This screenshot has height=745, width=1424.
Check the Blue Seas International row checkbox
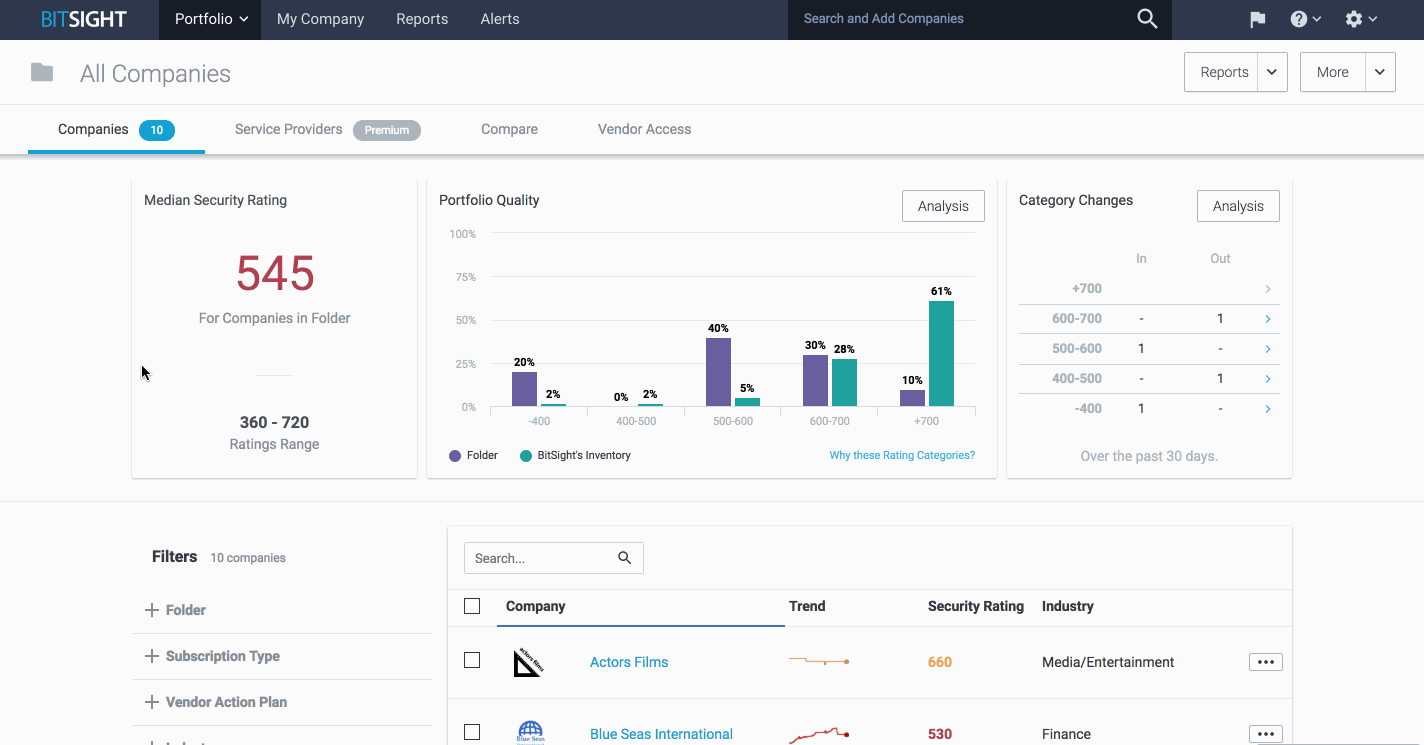coord(472,732)
